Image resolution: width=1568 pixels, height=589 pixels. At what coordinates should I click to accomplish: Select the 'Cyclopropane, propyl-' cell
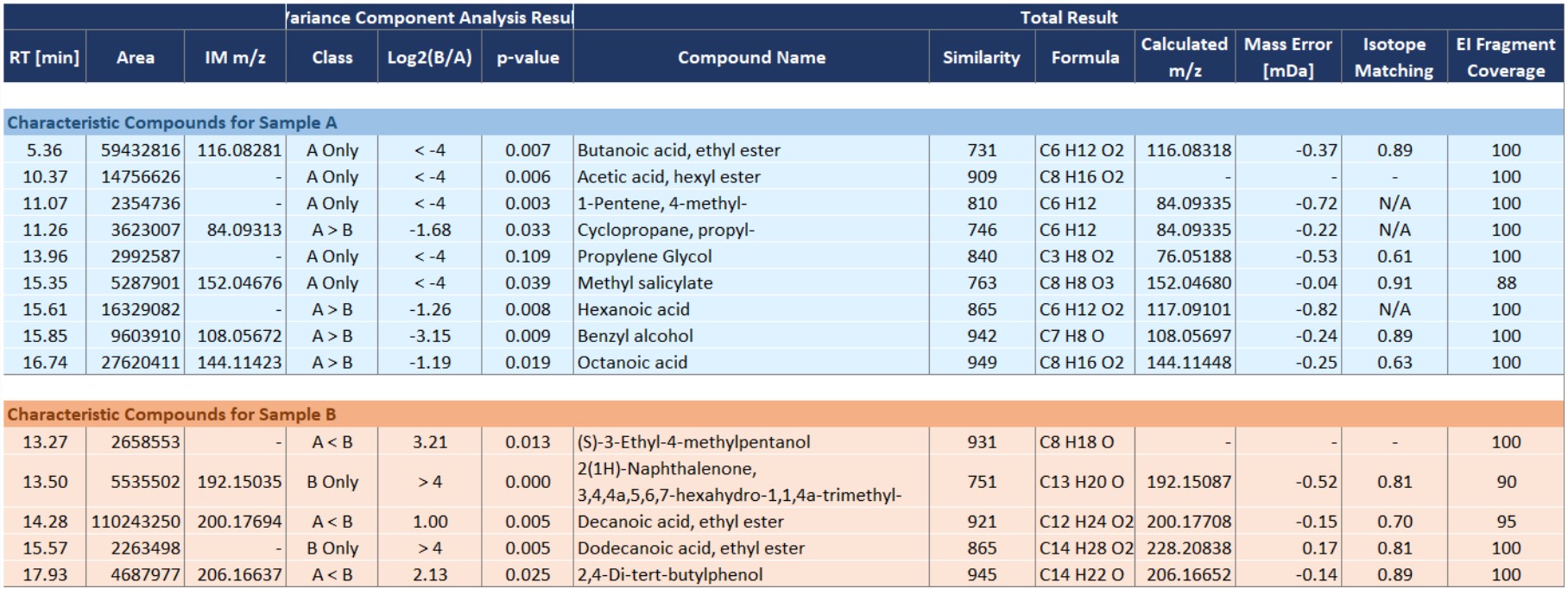click(751, 230)
